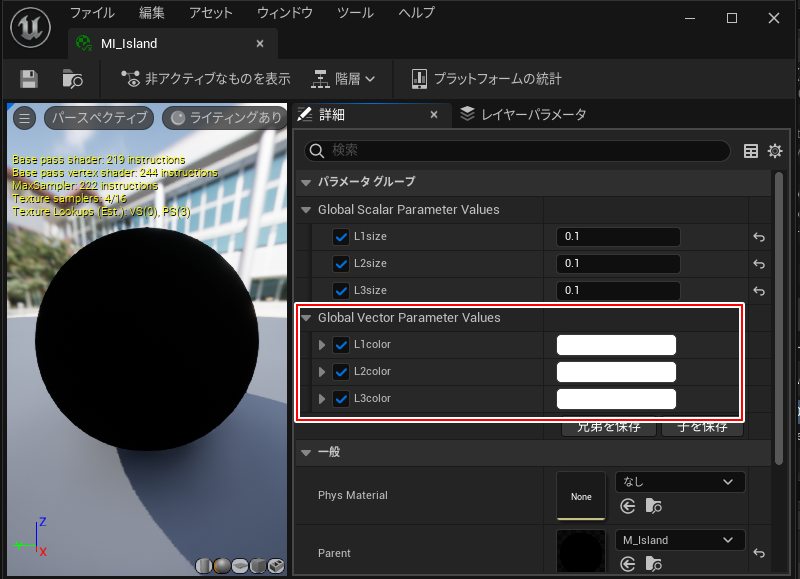This screenshot has width=800, height=579.
Task: Reset L1size to its default value
Action: pyautogui.click(x=759, y=237)
